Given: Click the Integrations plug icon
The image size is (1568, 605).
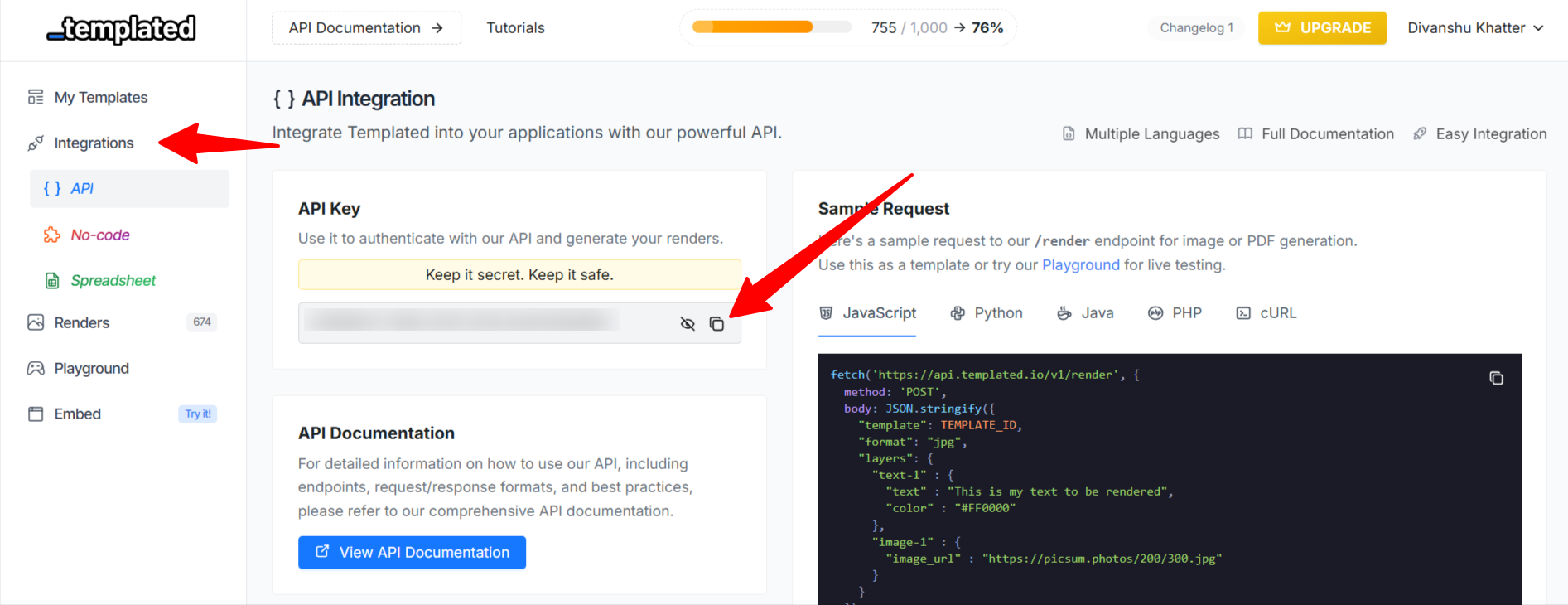Looking at the screenshot, I should (x=36, y=143).
